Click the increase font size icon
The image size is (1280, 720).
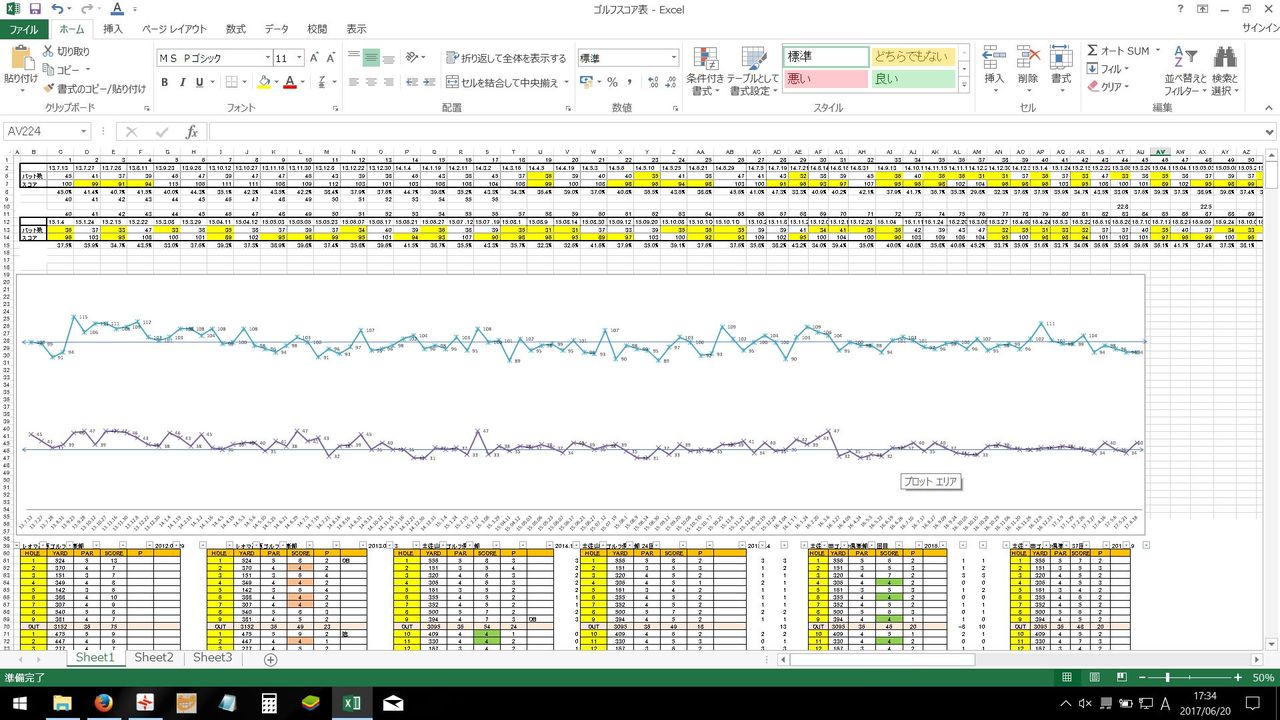coord(315,58)
